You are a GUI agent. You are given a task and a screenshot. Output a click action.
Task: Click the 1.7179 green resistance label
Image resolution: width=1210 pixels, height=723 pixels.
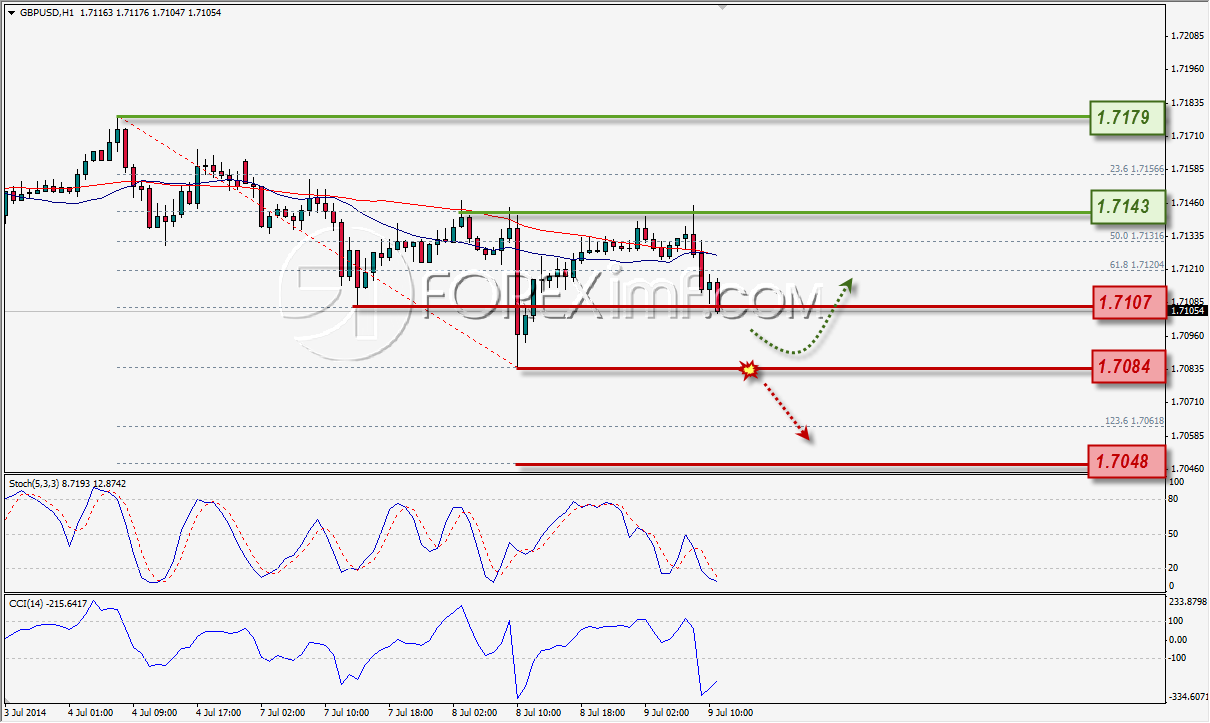[1127, 118]
